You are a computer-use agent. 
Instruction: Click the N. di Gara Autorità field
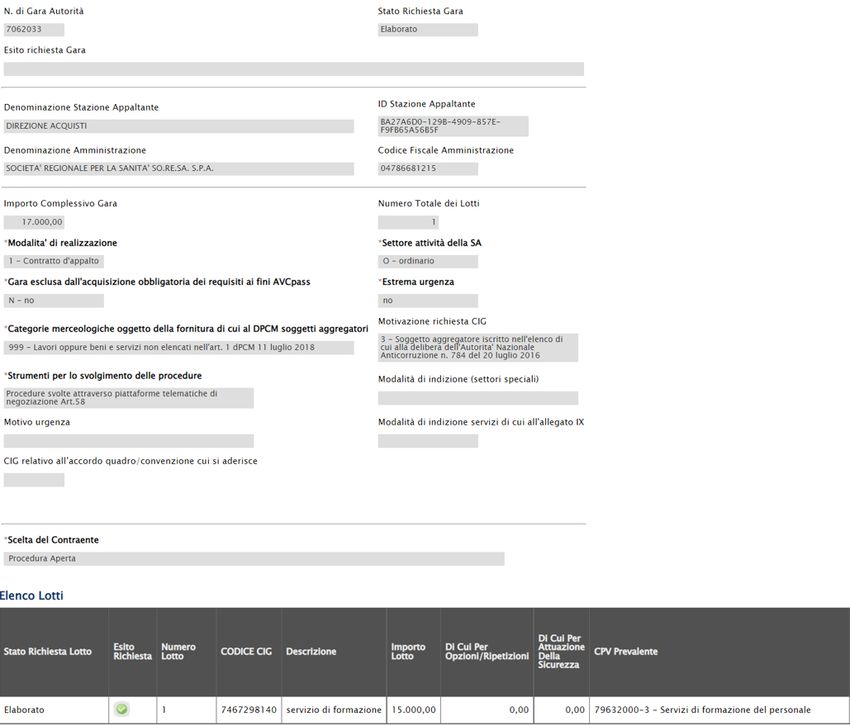pyautogui.click(x=34, y=30)
